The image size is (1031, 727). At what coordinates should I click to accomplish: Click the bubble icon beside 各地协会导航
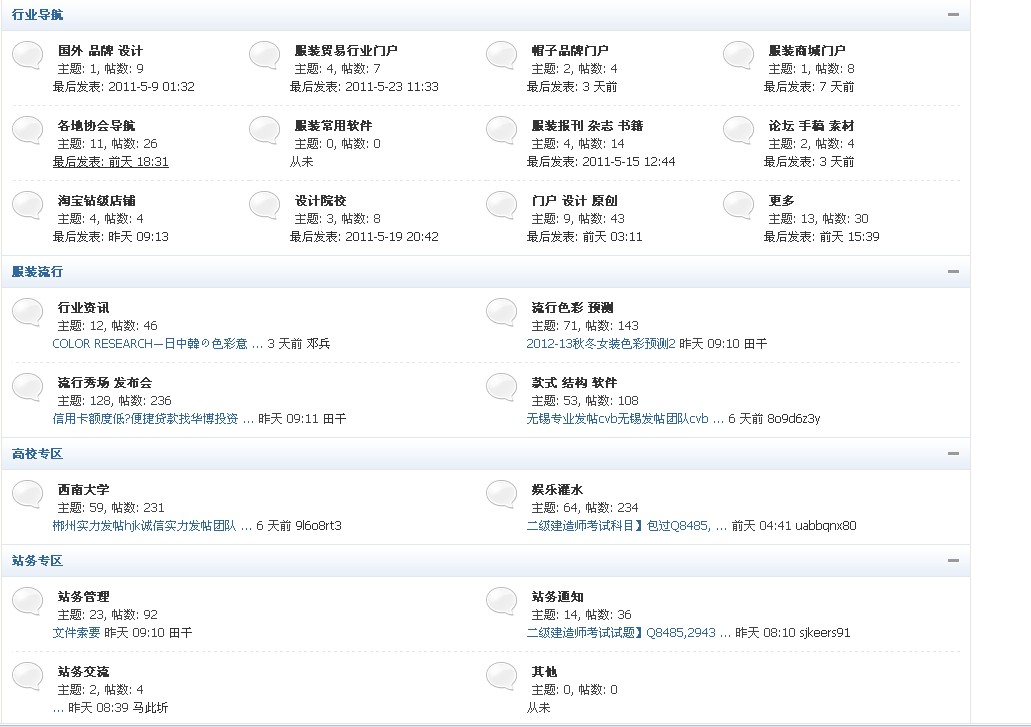coord(28,130)
